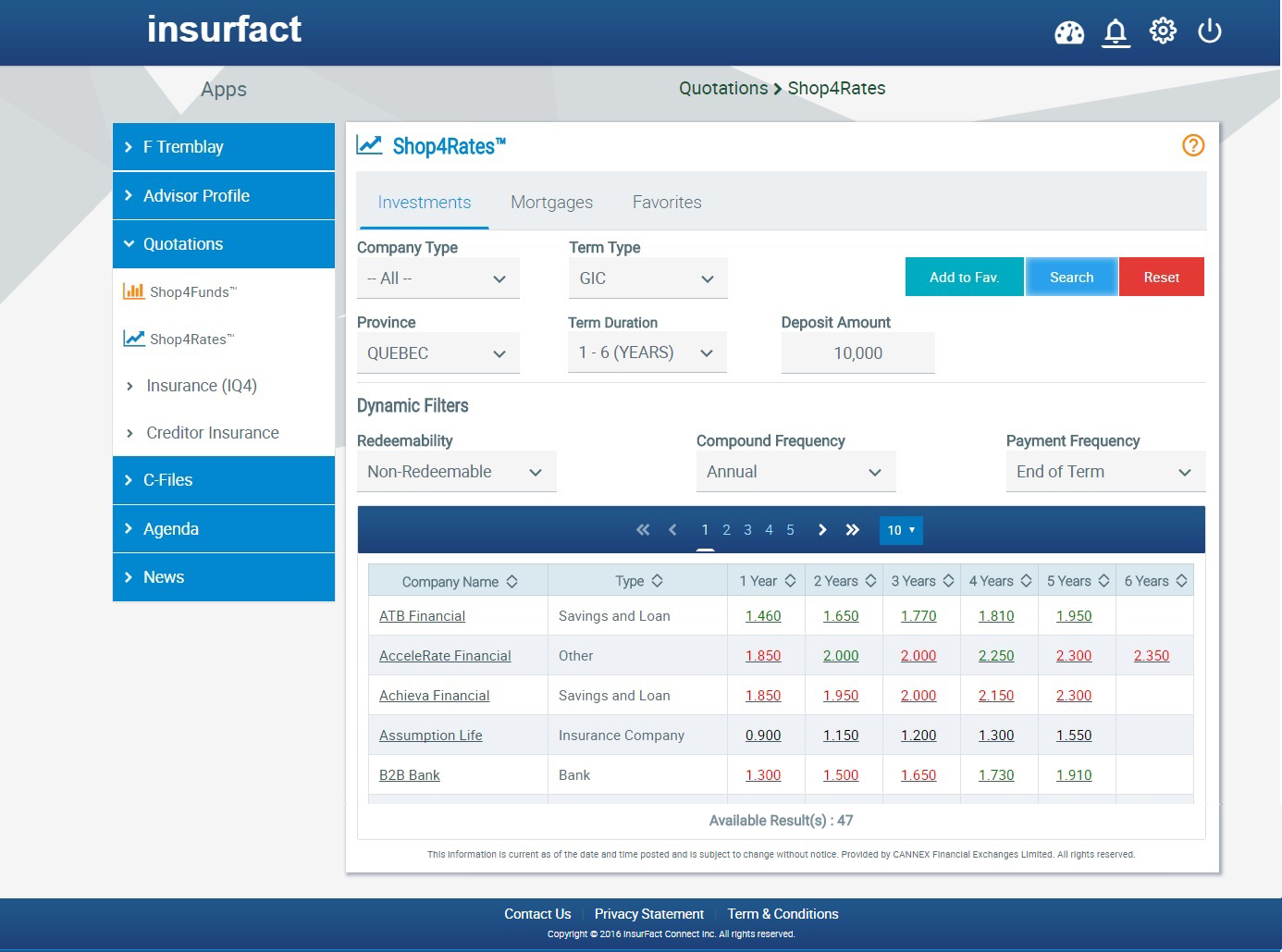Sort by 3 Years rates icon
This screenshot has height=952, width=1282.
click(x=948, y=581)
